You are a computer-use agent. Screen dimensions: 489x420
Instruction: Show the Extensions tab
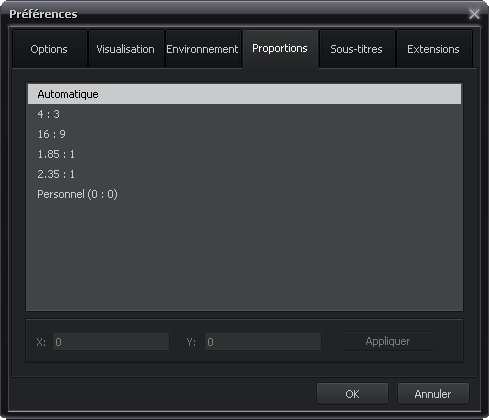[433, 49]
